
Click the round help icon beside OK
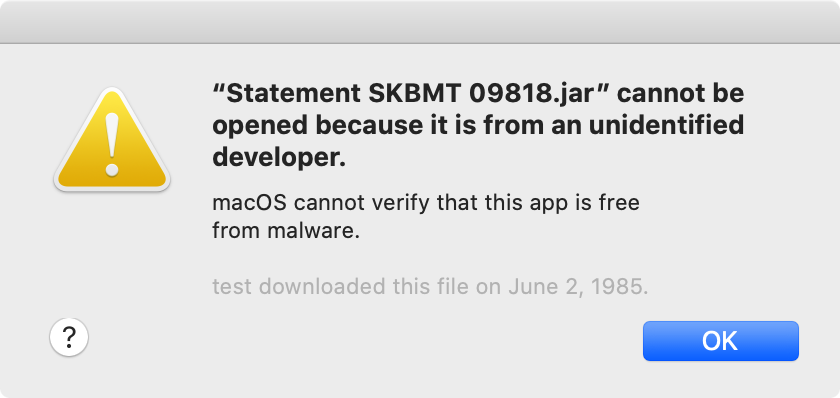click(69, 337)
